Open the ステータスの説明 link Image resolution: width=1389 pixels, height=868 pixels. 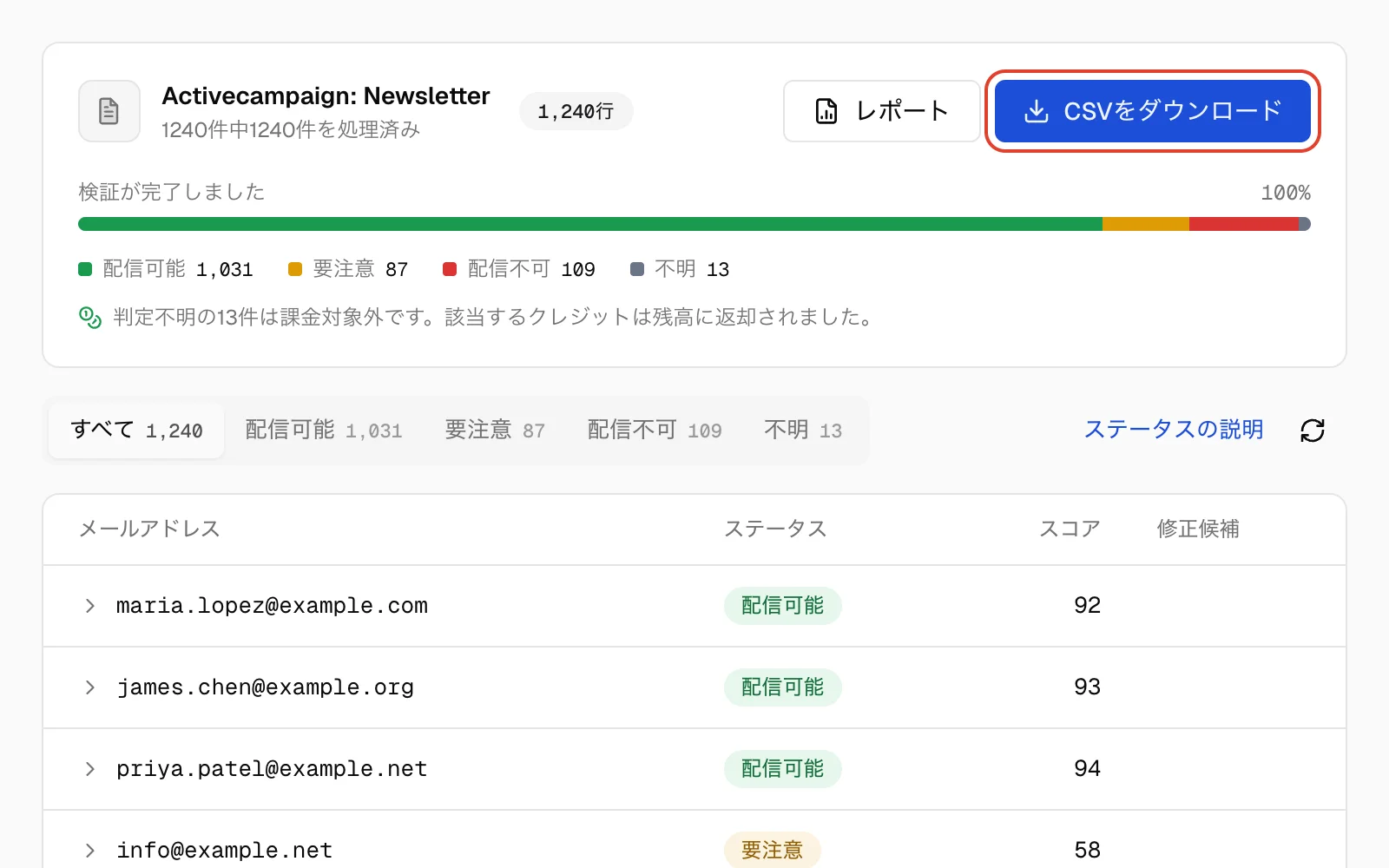[x=1174, y=430]
